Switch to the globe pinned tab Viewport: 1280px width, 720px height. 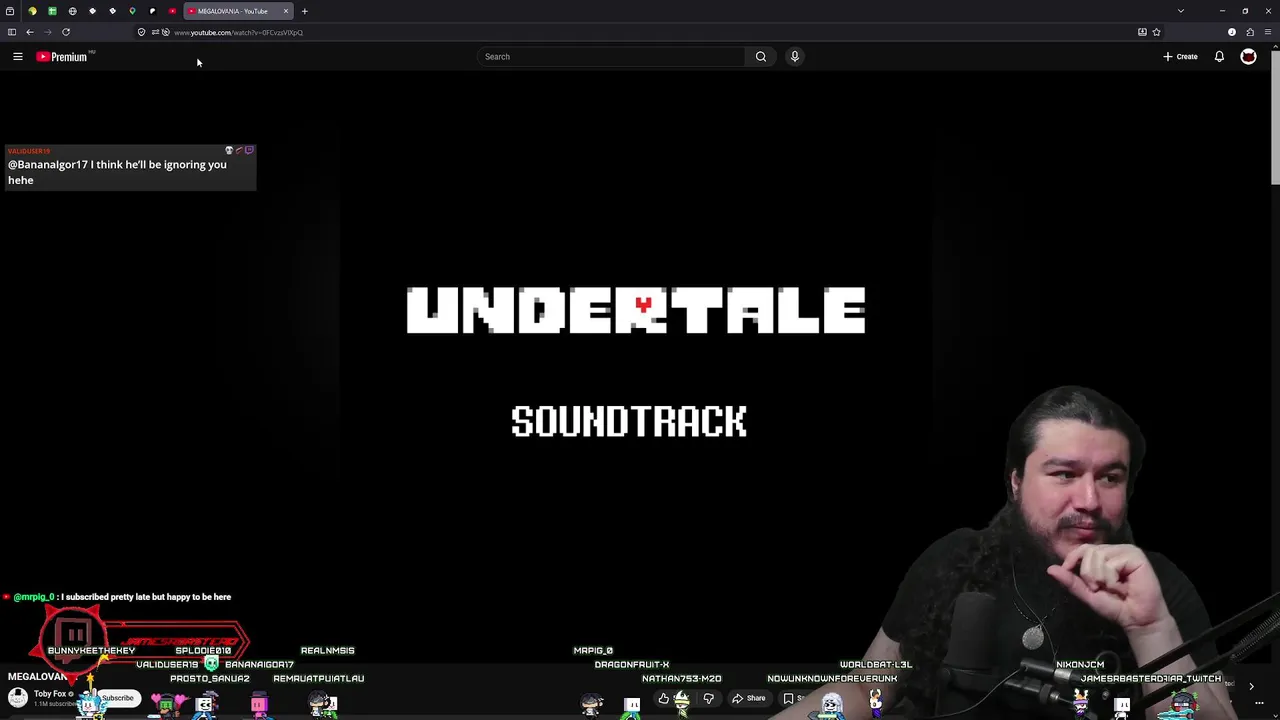coord(72,11)
